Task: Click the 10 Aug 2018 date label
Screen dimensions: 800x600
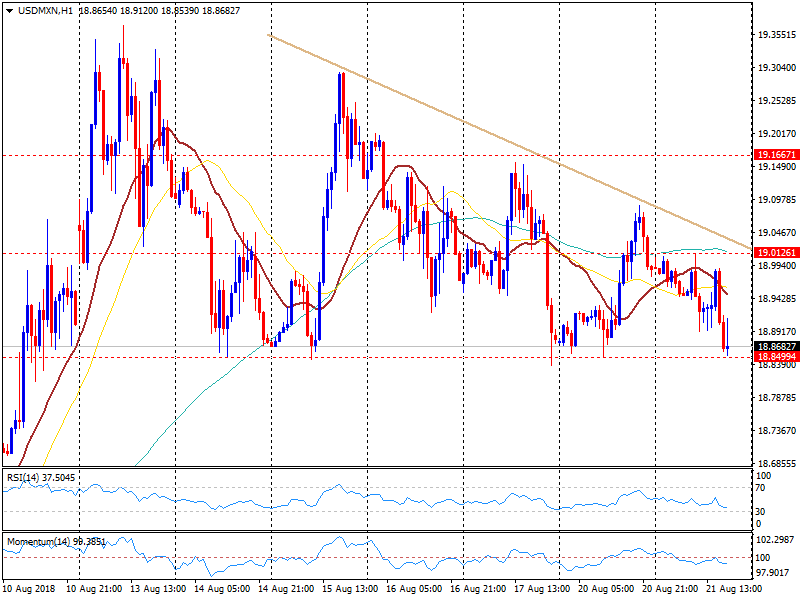Action: click(29, 589)
